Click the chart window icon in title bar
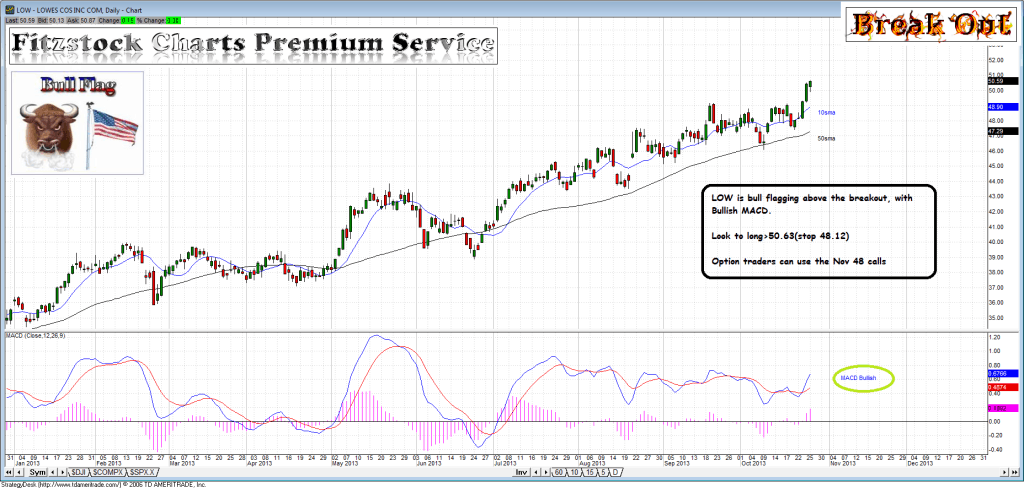The height and width of the screenshot is (488, 1024). tap(7, 7)
